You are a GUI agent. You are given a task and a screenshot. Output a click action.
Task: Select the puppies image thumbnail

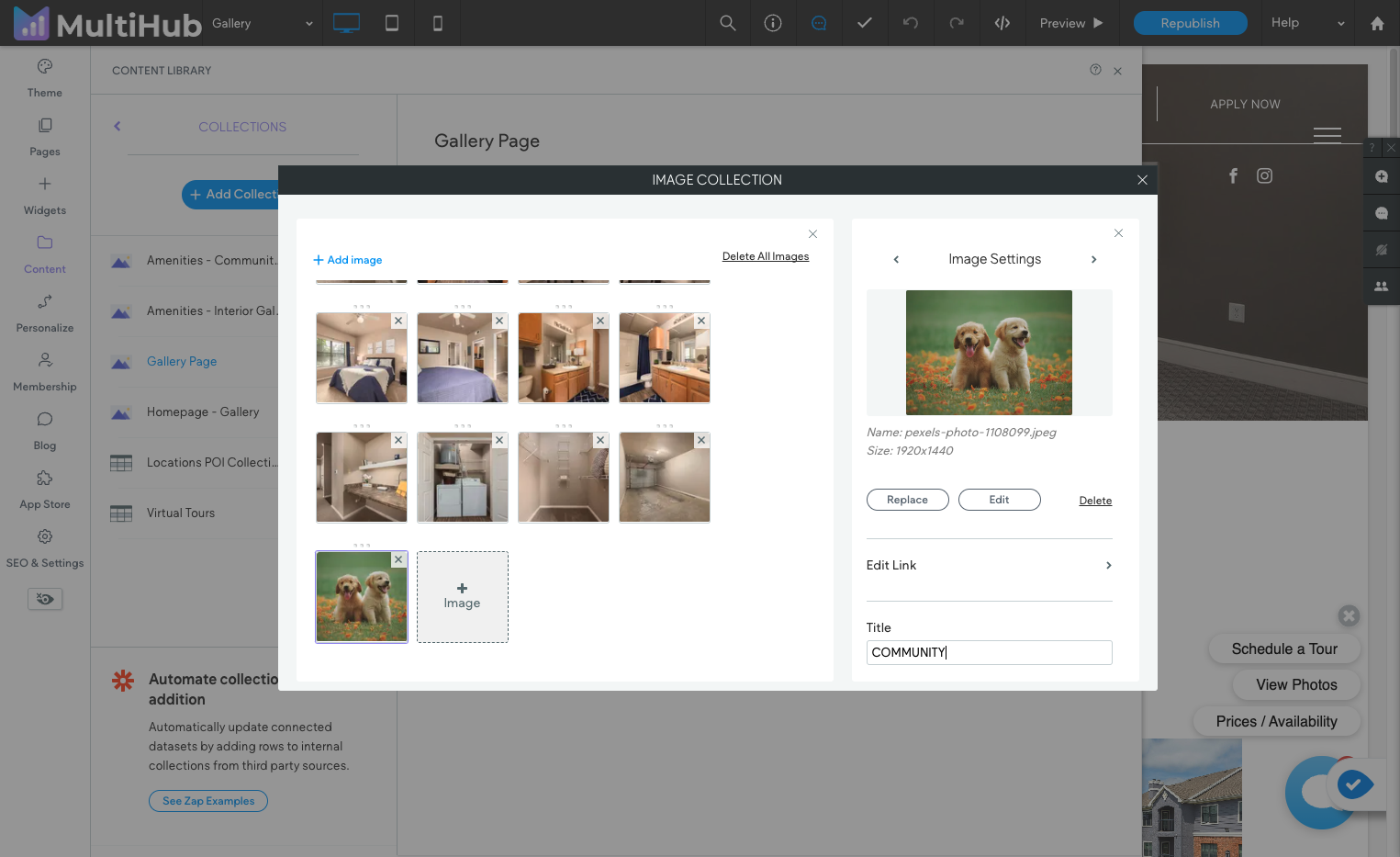[362, 597]
